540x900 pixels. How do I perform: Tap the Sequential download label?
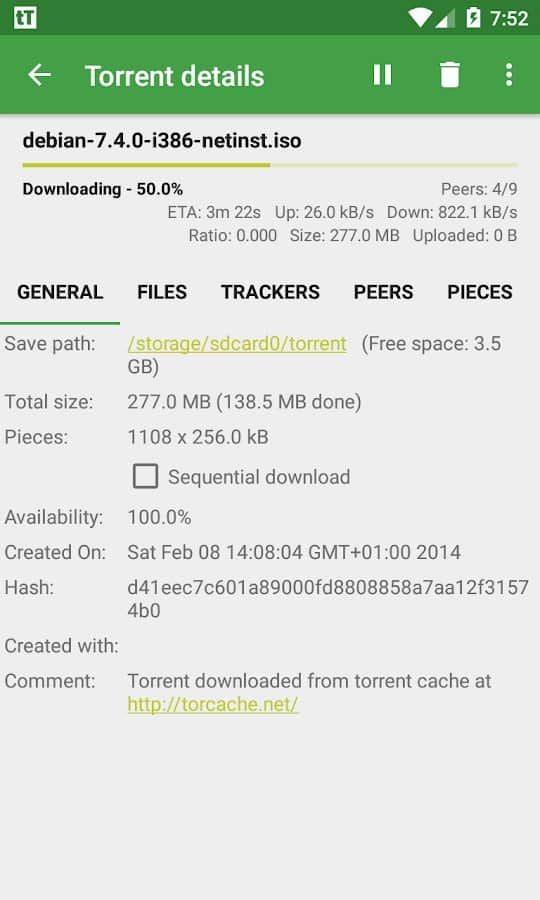tap(259, 477)
